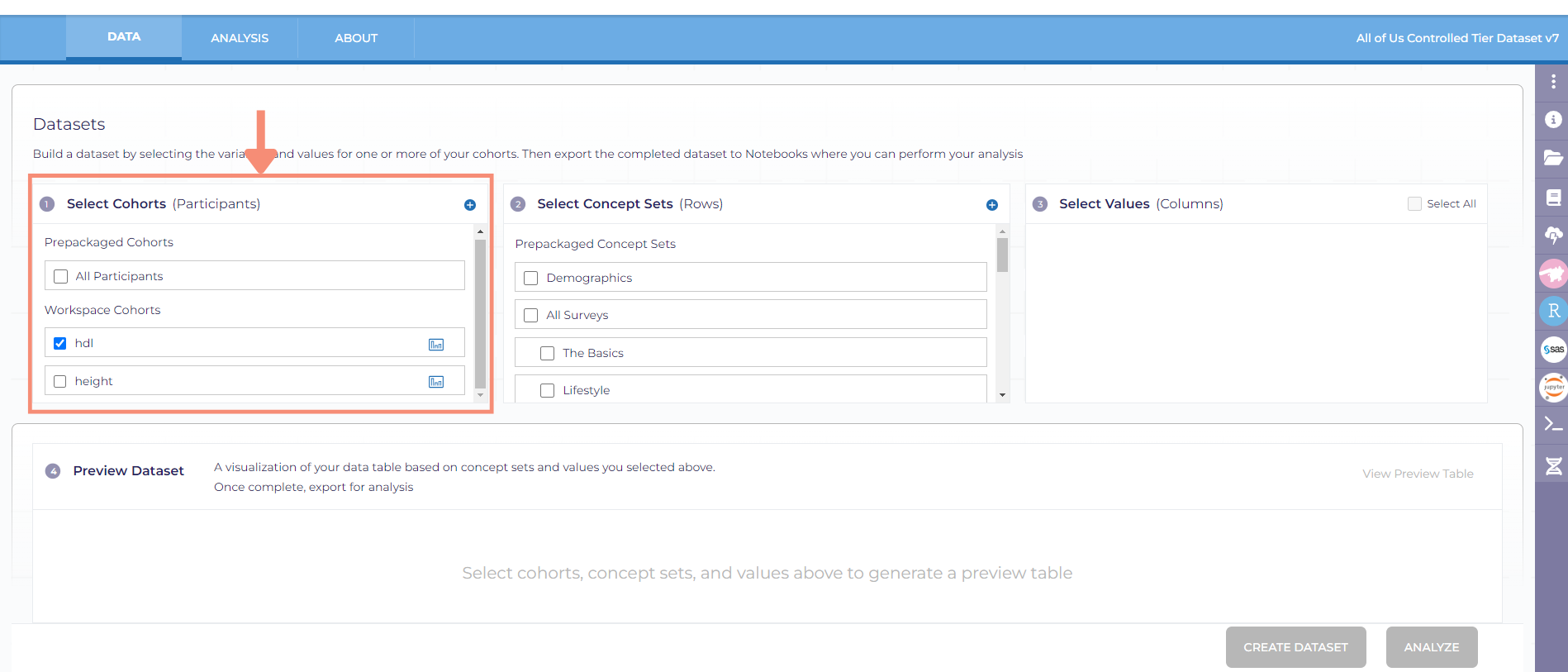Screen dimensions: 1568x672
Task: Click 'All of Us Controlled Tier Dataset v7'
Action: click(x=1457, y=38)
